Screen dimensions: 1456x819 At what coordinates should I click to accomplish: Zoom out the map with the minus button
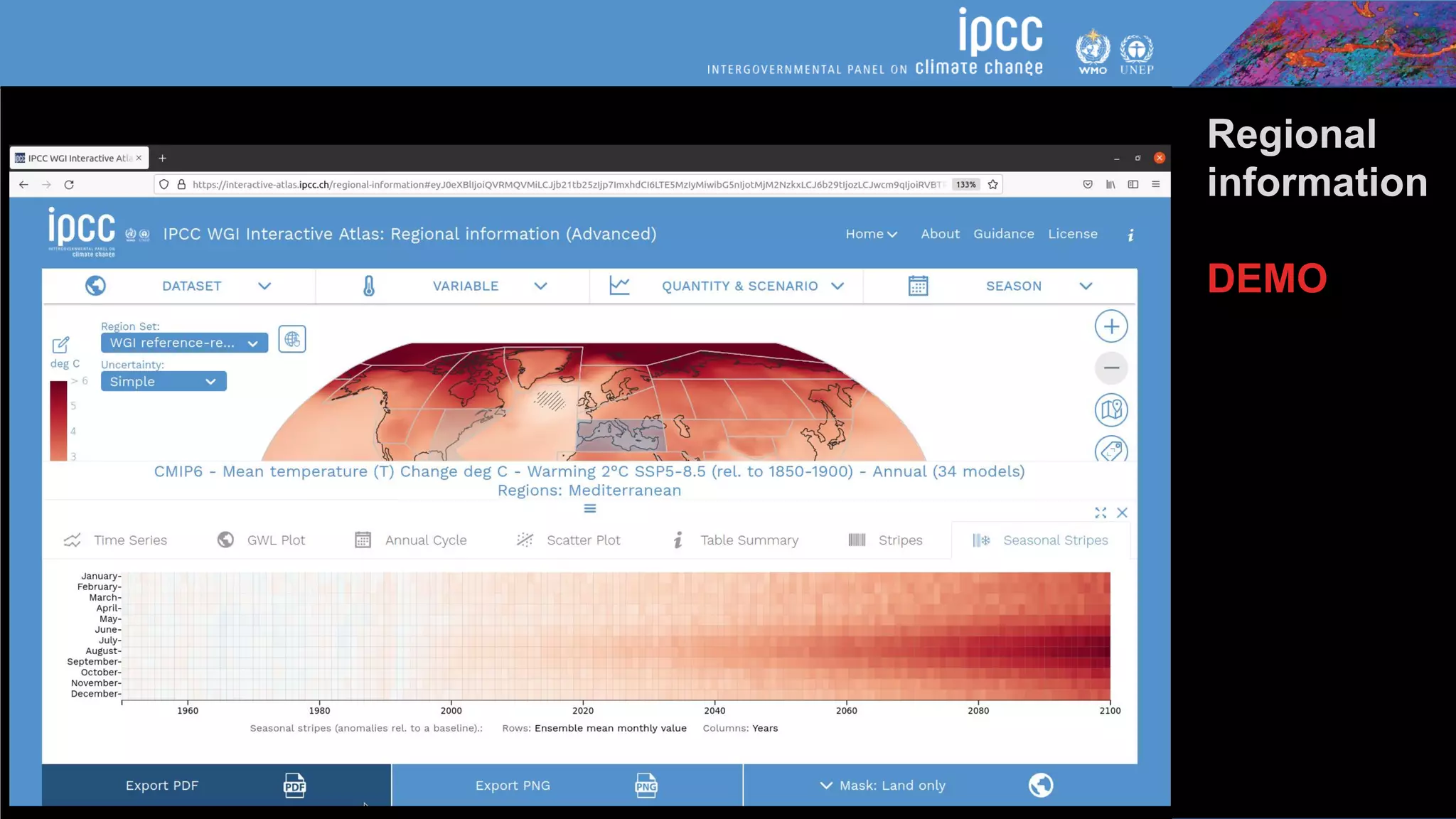pos(1111,368)
